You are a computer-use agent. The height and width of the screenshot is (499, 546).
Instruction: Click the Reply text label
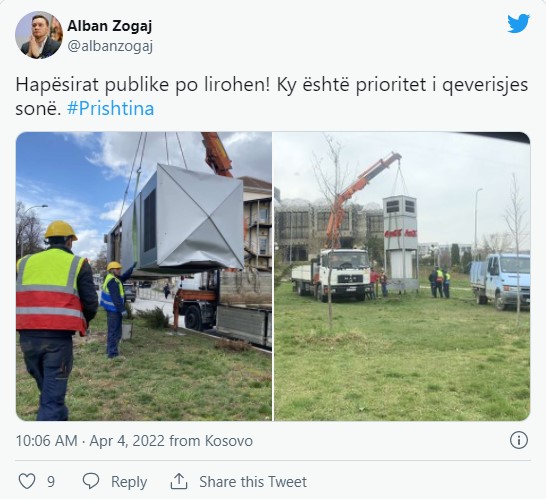(x=129, y=482)
